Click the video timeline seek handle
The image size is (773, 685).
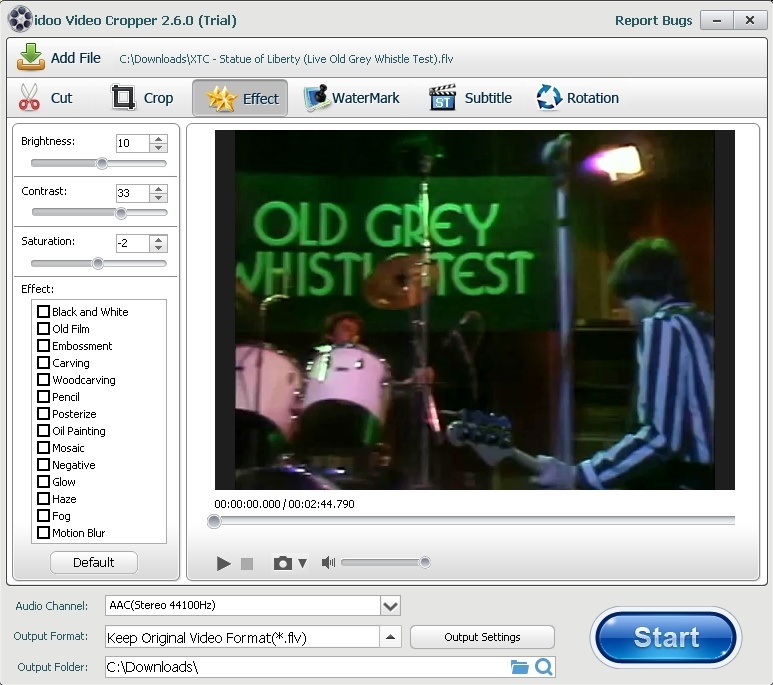pos(214,521)
